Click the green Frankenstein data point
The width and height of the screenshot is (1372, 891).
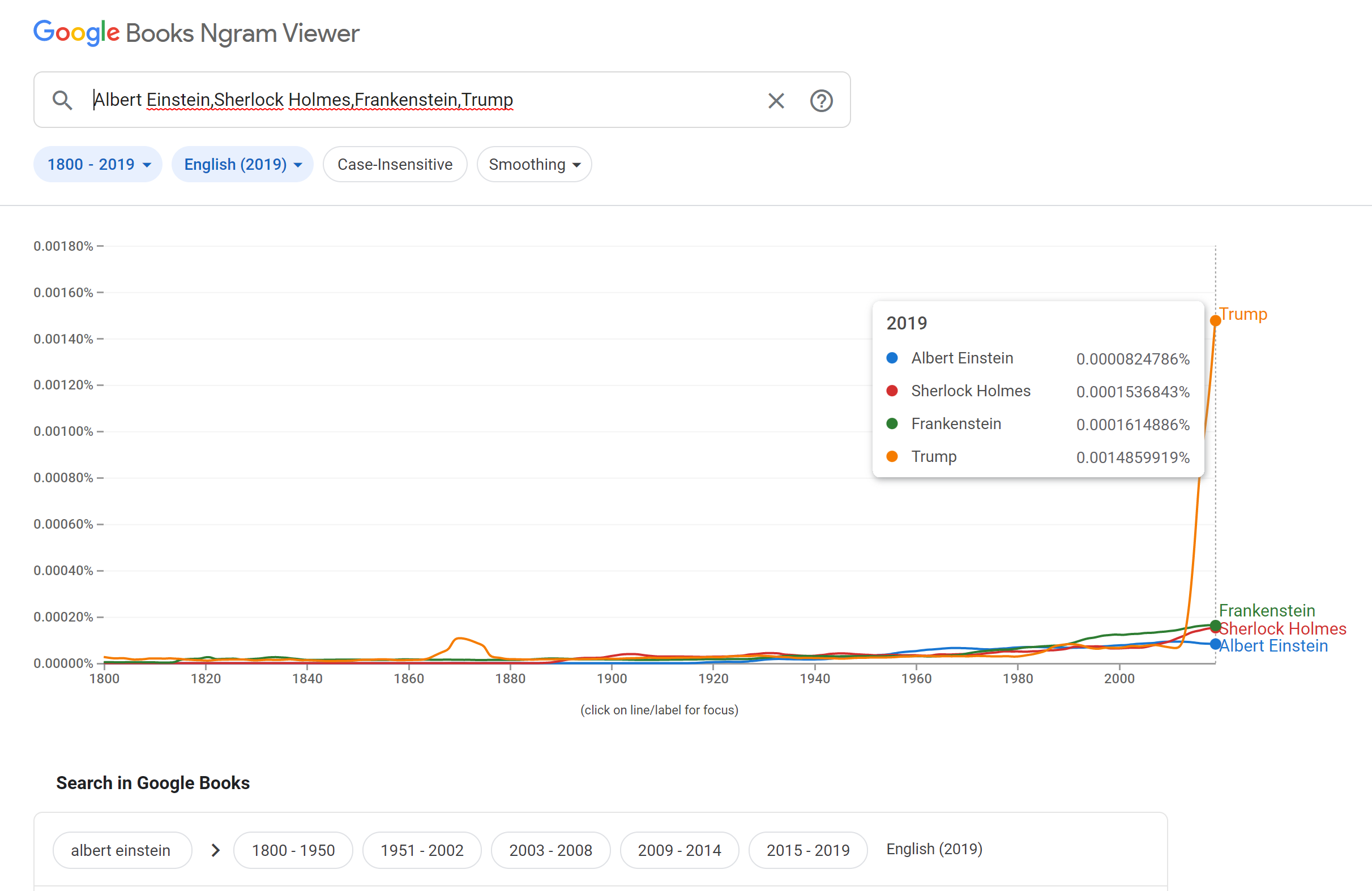pyautogui.click(x=1215, y=625)
